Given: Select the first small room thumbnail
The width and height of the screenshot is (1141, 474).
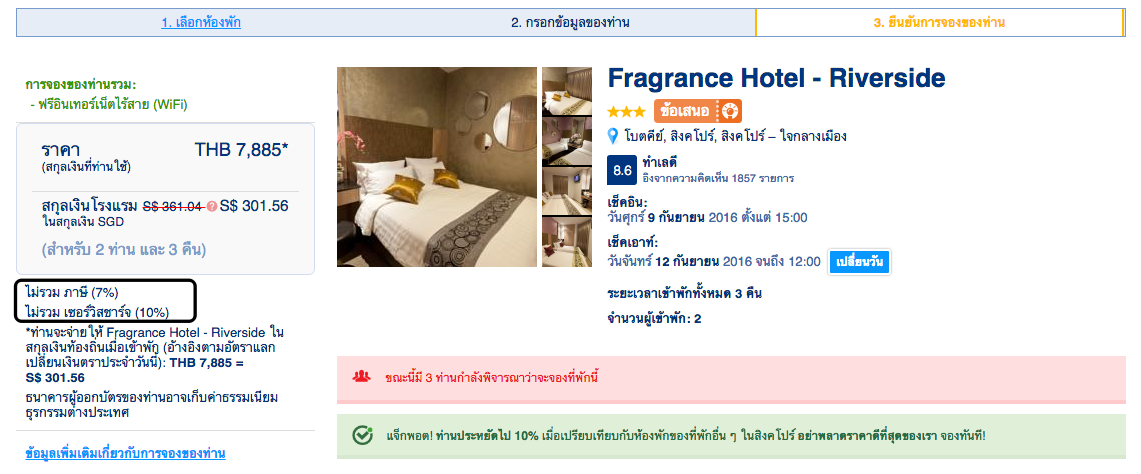Looking at the screenshot, I should [x=567, y=91].
